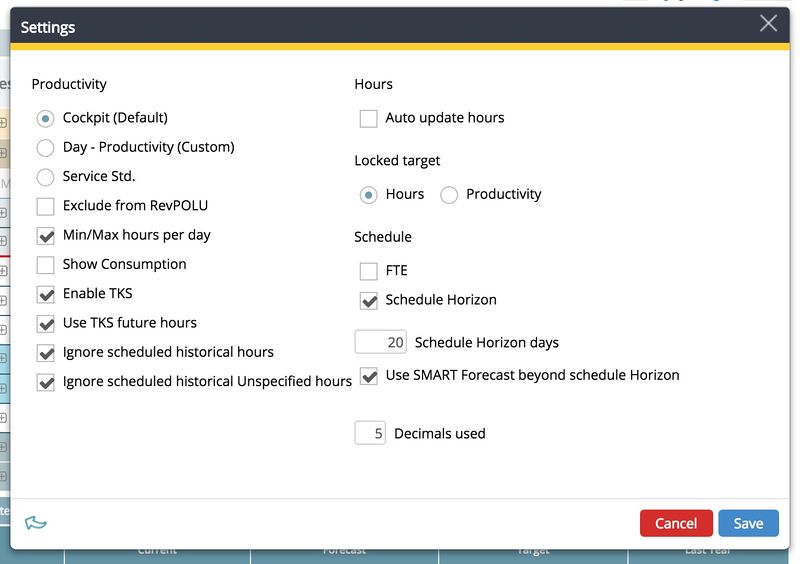Screen dimensions: 800x564
Task: Disable the Enable TKS checkbox
Action: point(46,294)
